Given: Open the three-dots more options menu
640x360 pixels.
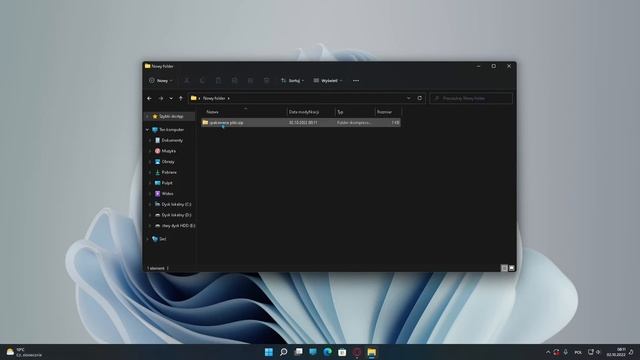Looking at the screenshot, I should tap(356, 81).
